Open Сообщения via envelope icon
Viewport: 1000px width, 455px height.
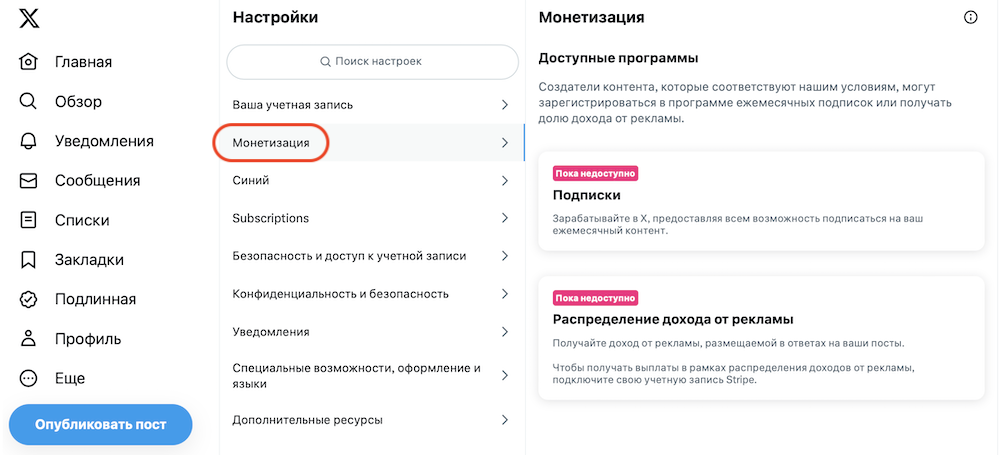click(x=29, y=181)
